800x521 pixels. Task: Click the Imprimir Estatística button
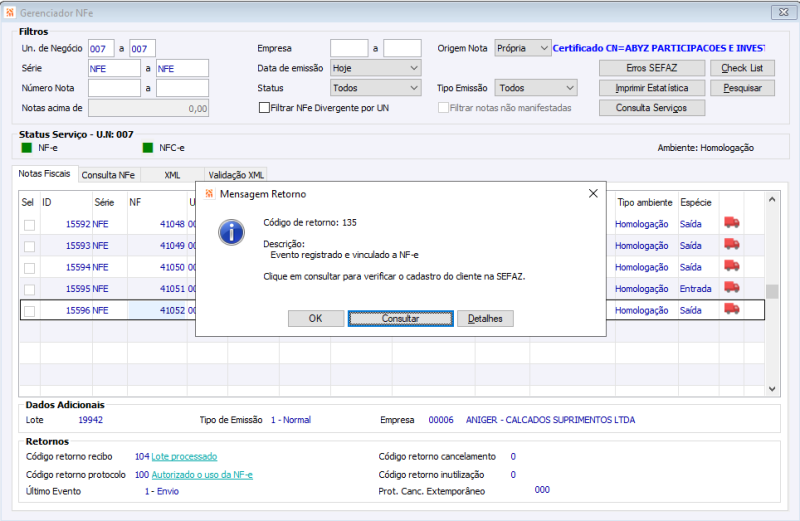[x=652, y=88]
